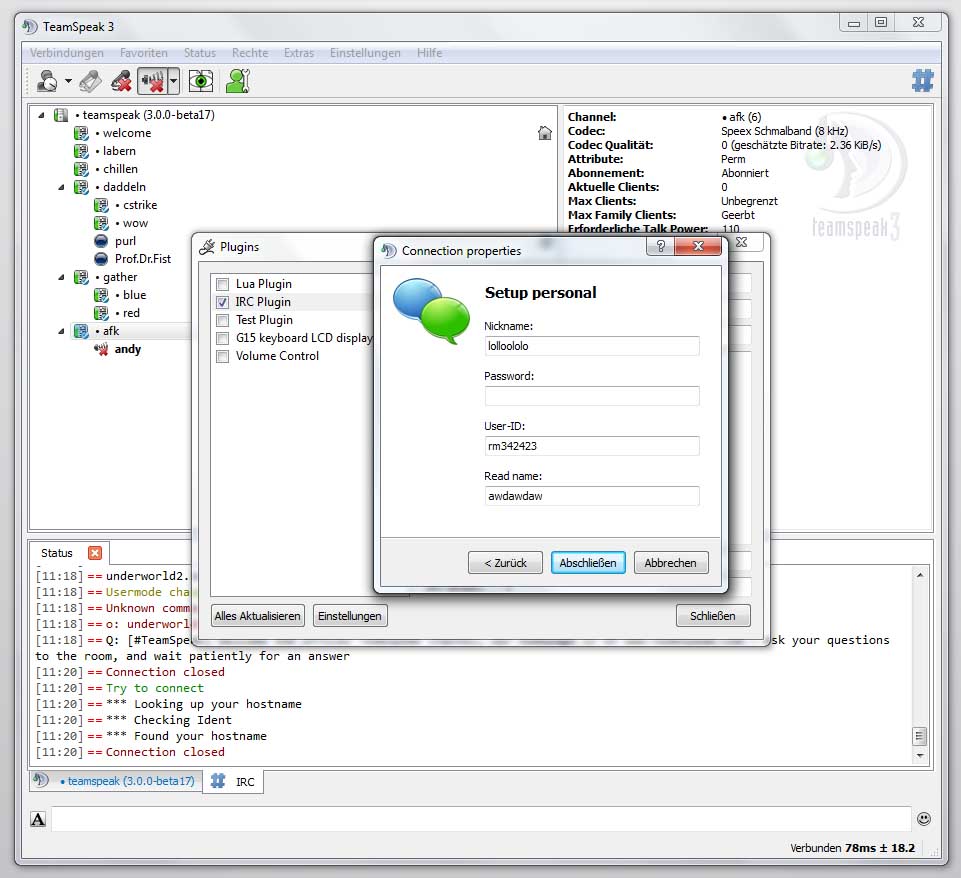This screenshot has width=961, height=878.
Task: Collapse the gather channel tree
Action: (x=62, y=277)
